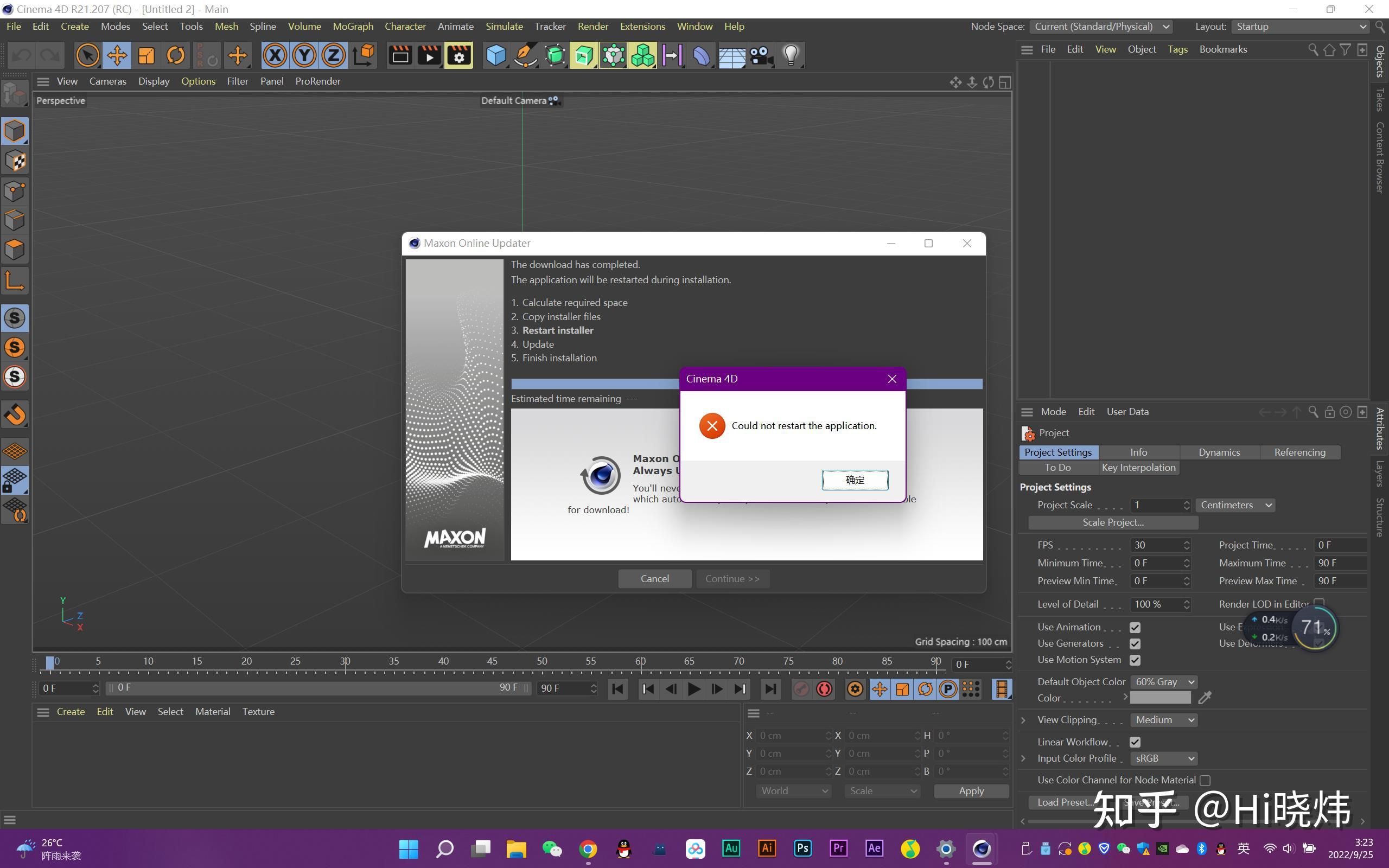Viewport: 1389px width, 868px height.
Task: Expand the View Clipping Medium dropdown
Action: [1163, 720]
